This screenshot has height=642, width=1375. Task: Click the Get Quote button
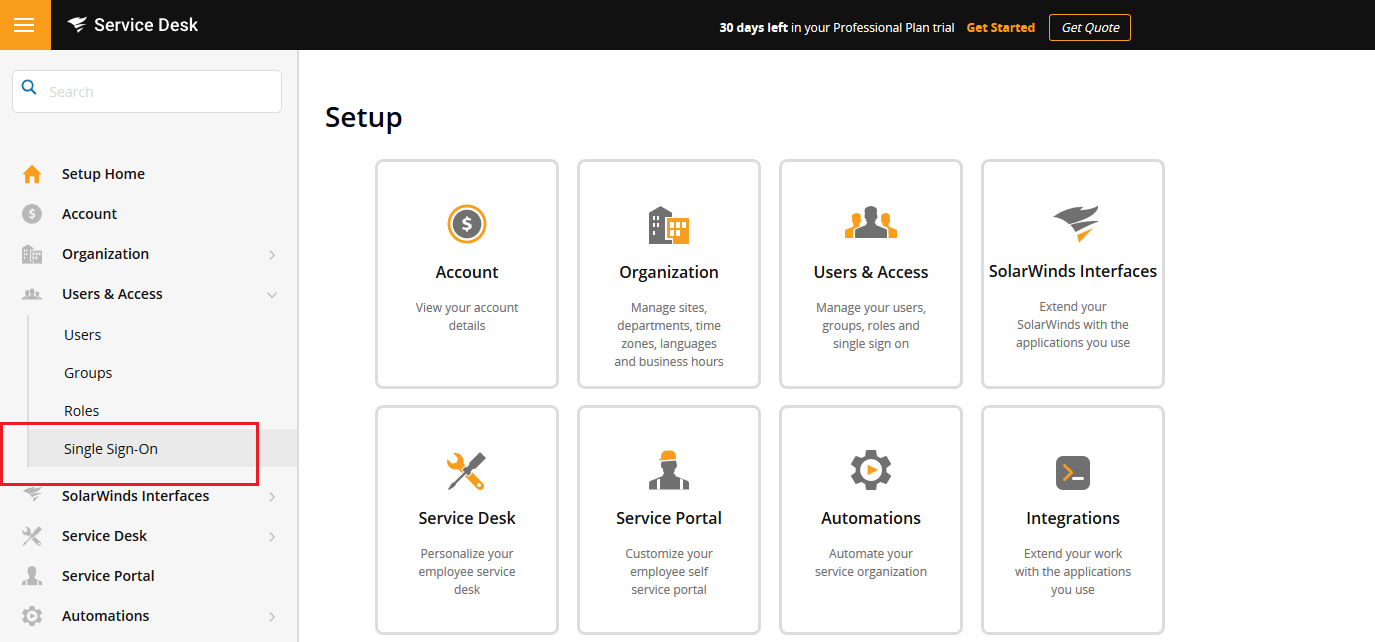1090,28
